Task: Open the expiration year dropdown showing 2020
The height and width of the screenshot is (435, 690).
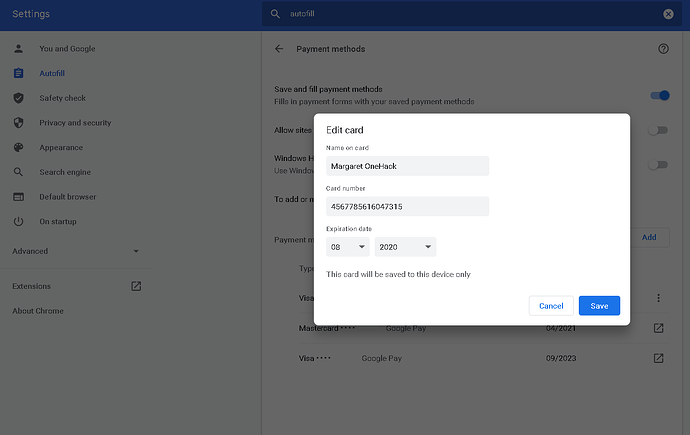Action: 405,247
